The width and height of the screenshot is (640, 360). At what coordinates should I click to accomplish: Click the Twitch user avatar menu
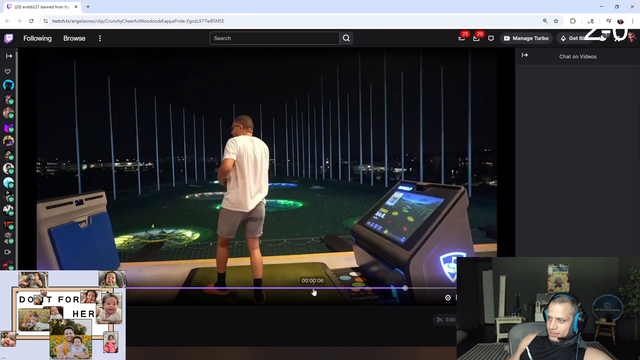631,38
